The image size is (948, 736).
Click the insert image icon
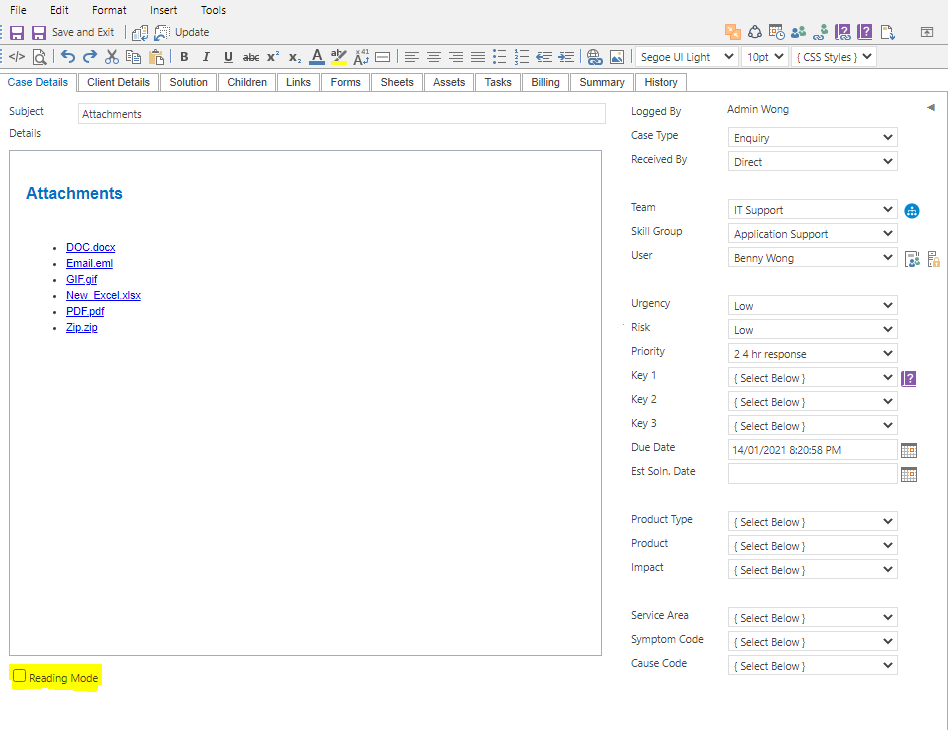point(617,57)
